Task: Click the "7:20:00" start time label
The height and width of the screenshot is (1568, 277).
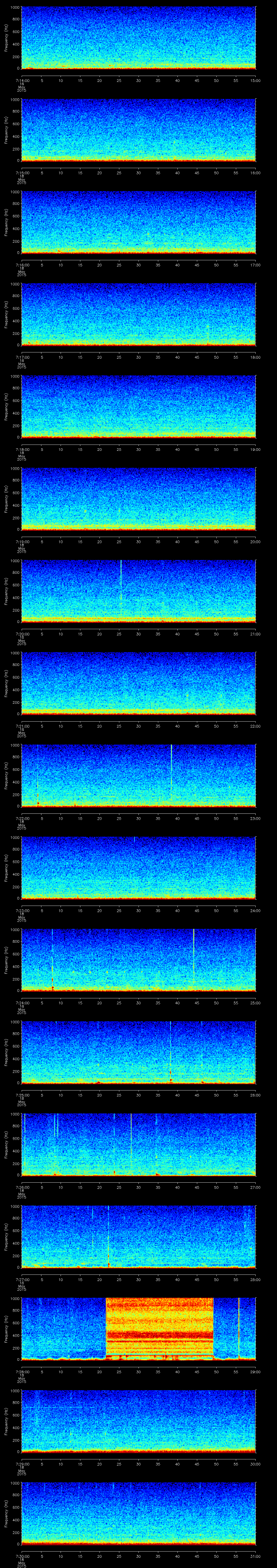Action: coord(22,634)
